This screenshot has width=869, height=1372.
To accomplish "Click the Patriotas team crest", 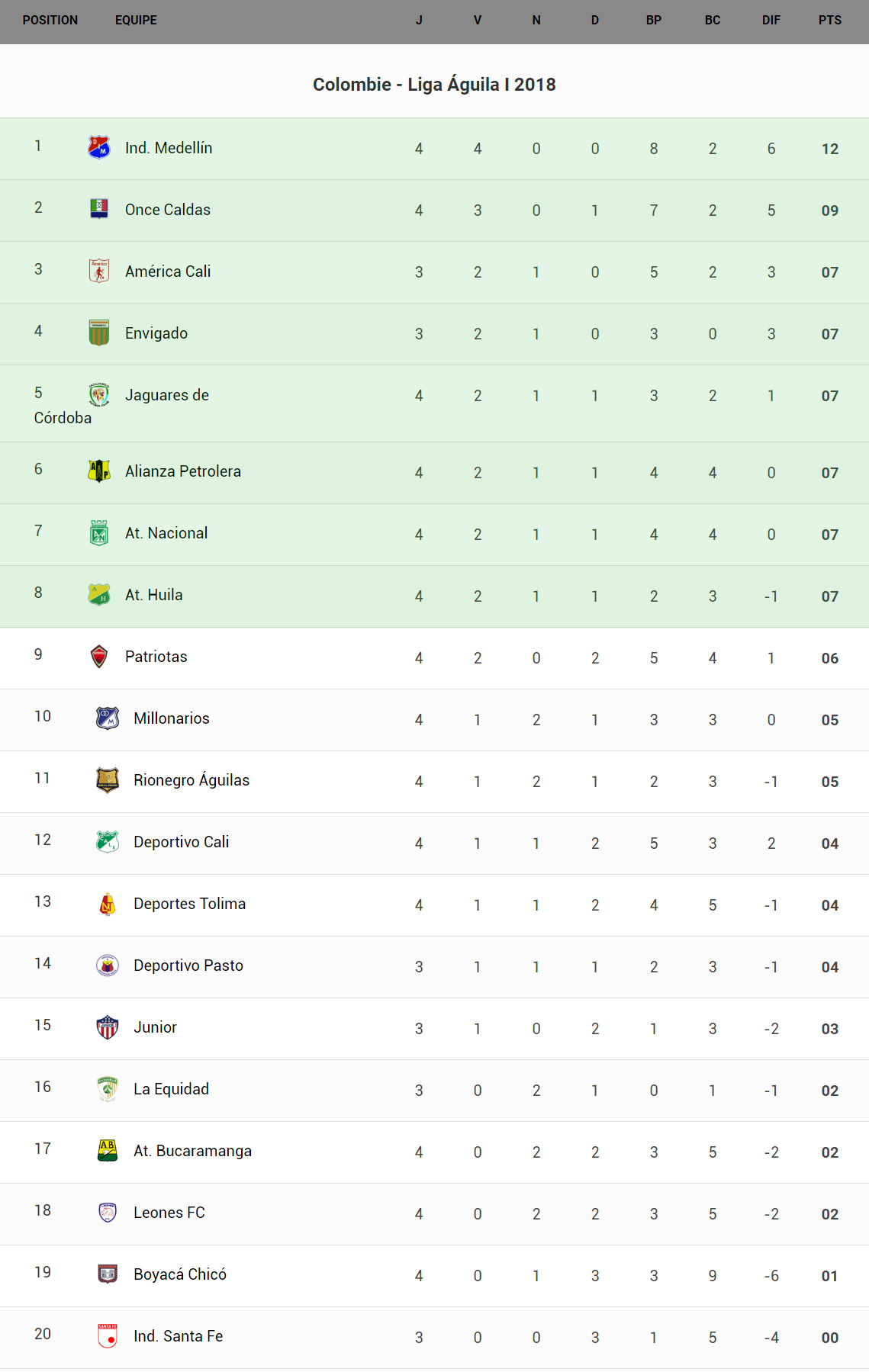I will (x=99, y=656).
